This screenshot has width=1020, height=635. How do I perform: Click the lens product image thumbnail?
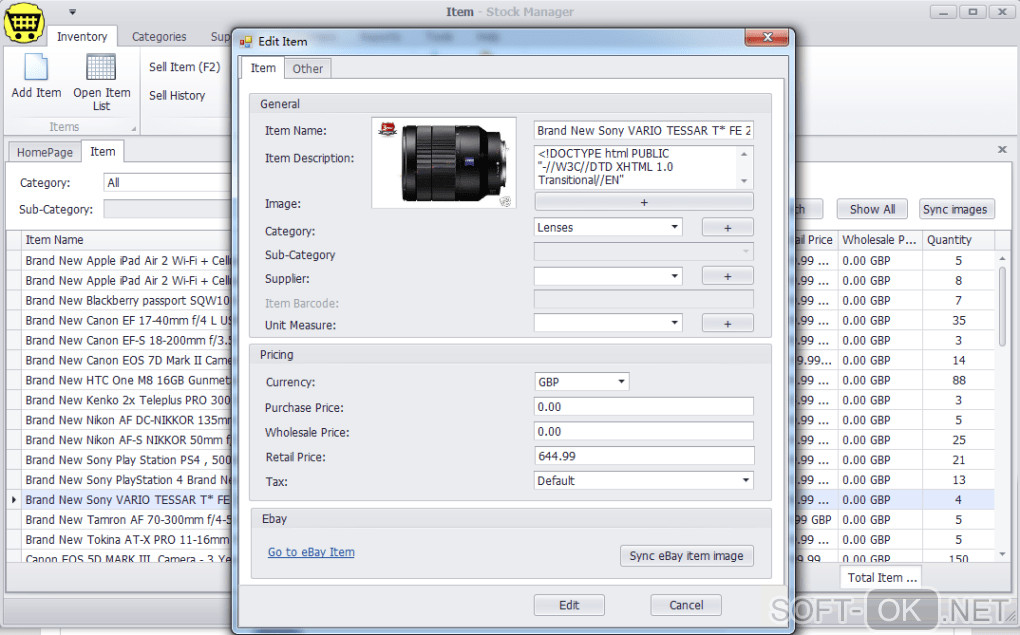point(444,163)
